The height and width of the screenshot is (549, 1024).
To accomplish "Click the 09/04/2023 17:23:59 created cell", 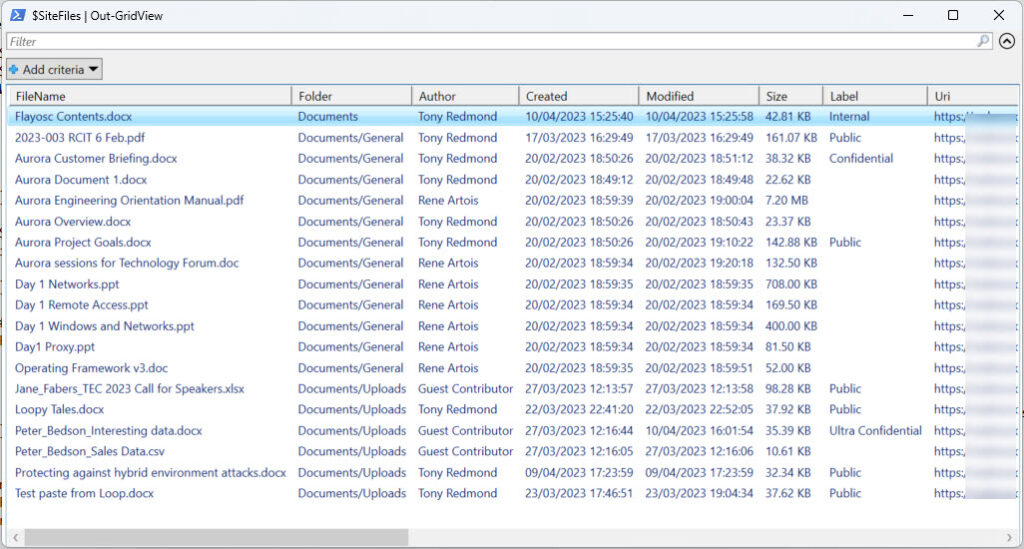I will (579, 473).
